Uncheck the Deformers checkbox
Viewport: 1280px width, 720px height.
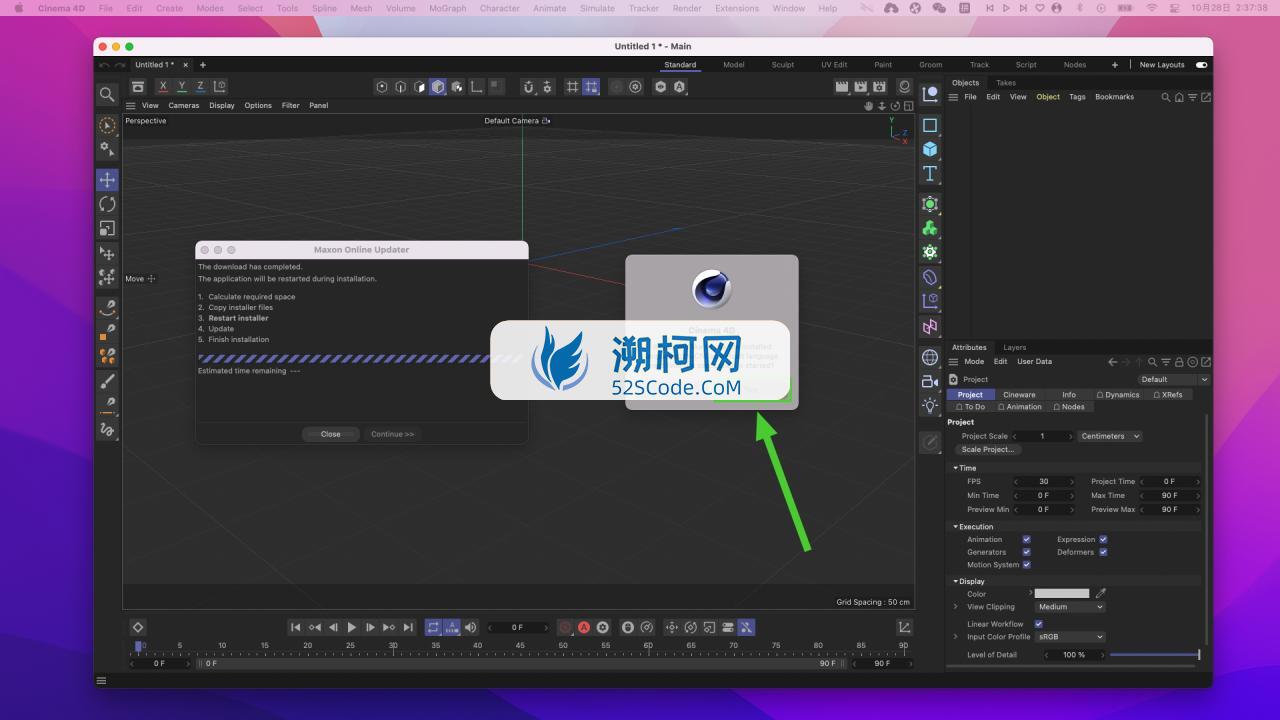(1103, 552)
